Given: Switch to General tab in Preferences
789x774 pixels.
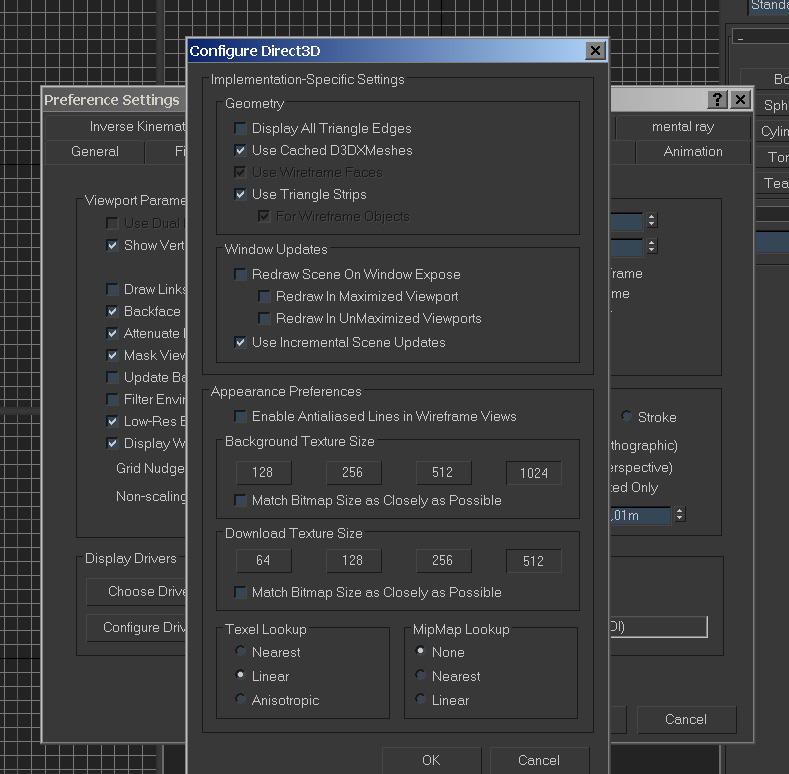Looking at the screenshot, I should pos(95,151).
